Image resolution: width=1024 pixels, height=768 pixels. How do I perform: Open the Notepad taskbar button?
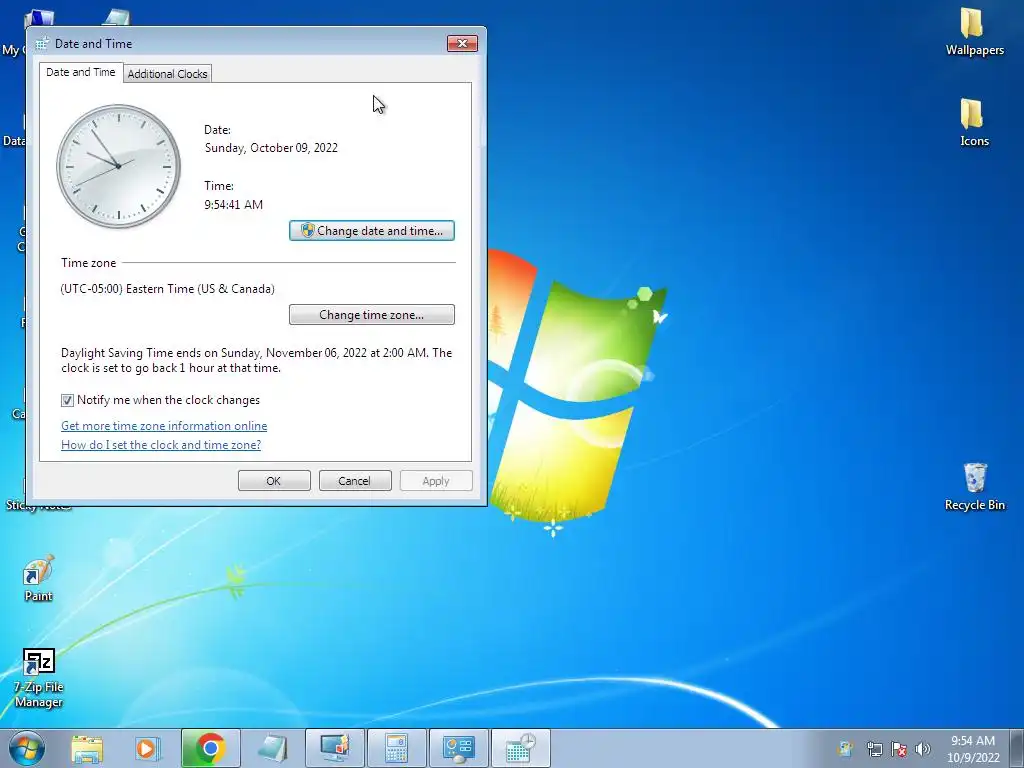pyautogui.click(x=272, y=748)
